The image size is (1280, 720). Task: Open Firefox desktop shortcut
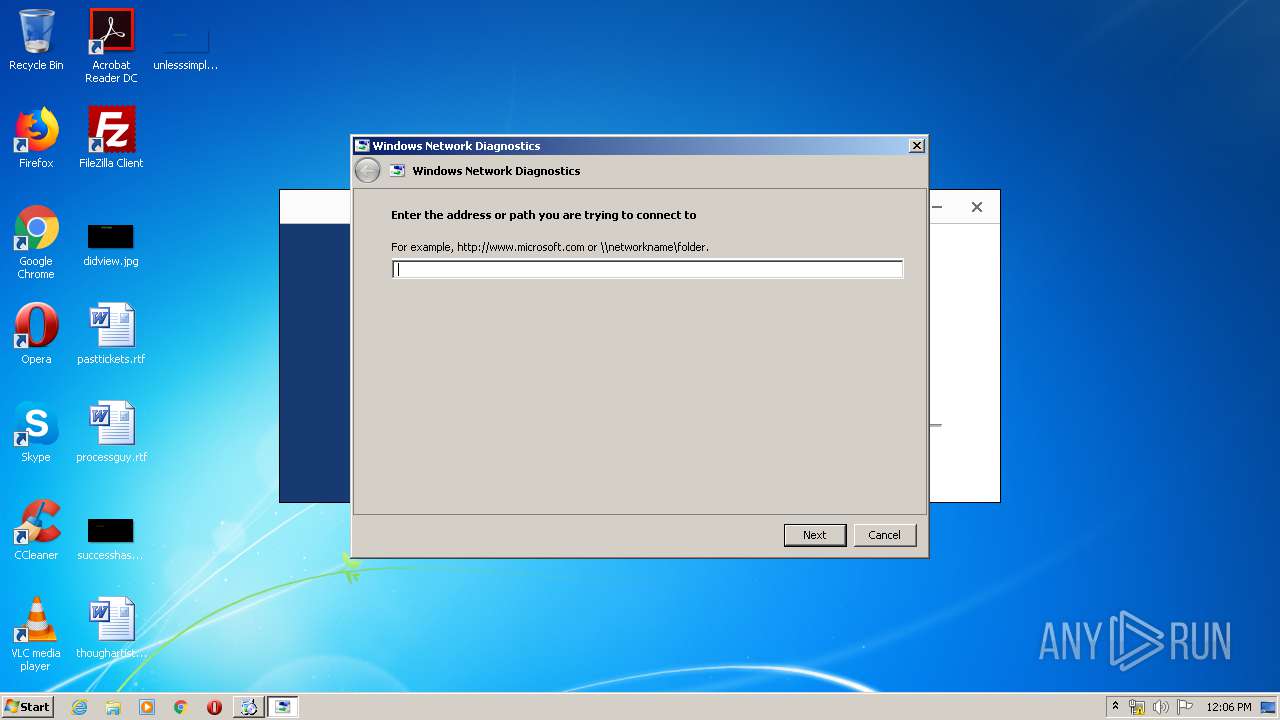pyautogui.click(x=36, y=138)
